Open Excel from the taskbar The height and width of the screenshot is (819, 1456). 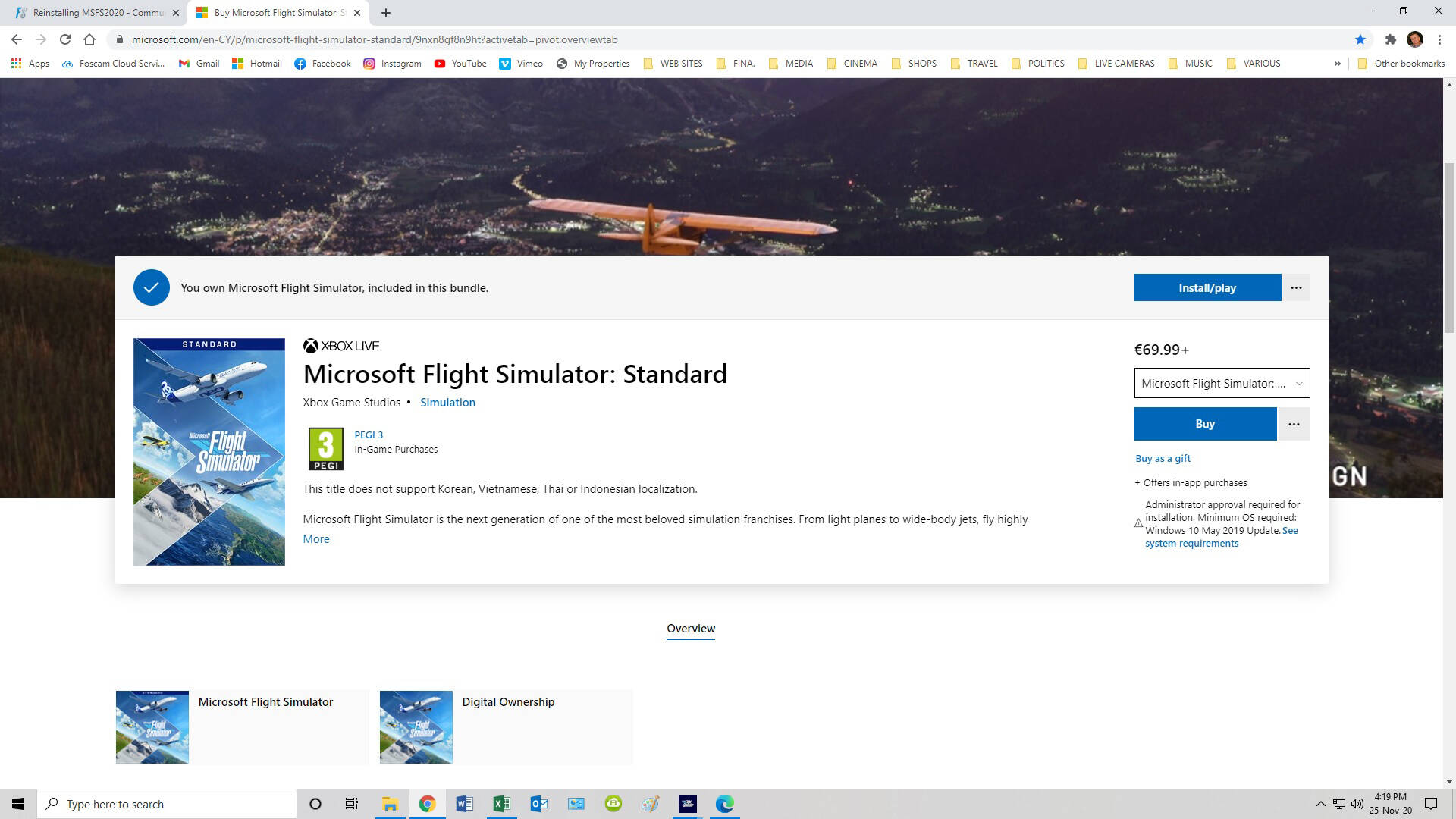[501, 804]
